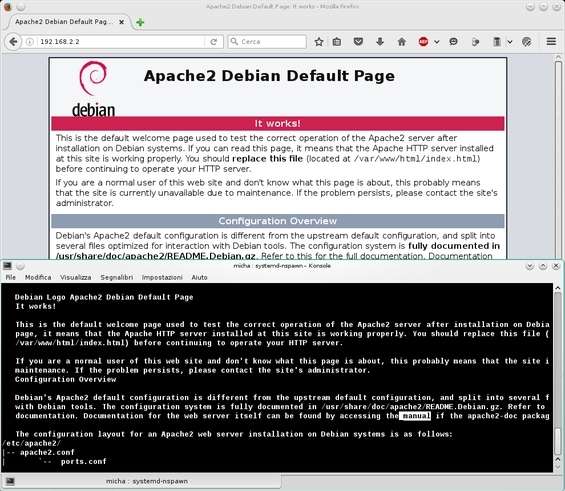Follow the highlighted manual link in terminal
Screen dimensions: 565x491
tap(416, 416)
